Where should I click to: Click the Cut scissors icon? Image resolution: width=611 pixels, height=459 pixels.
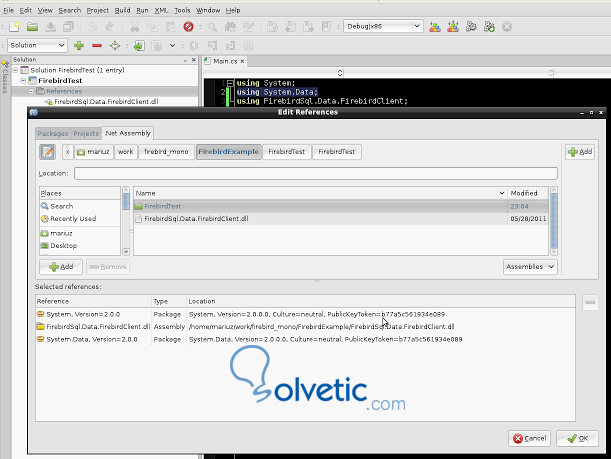134,26
